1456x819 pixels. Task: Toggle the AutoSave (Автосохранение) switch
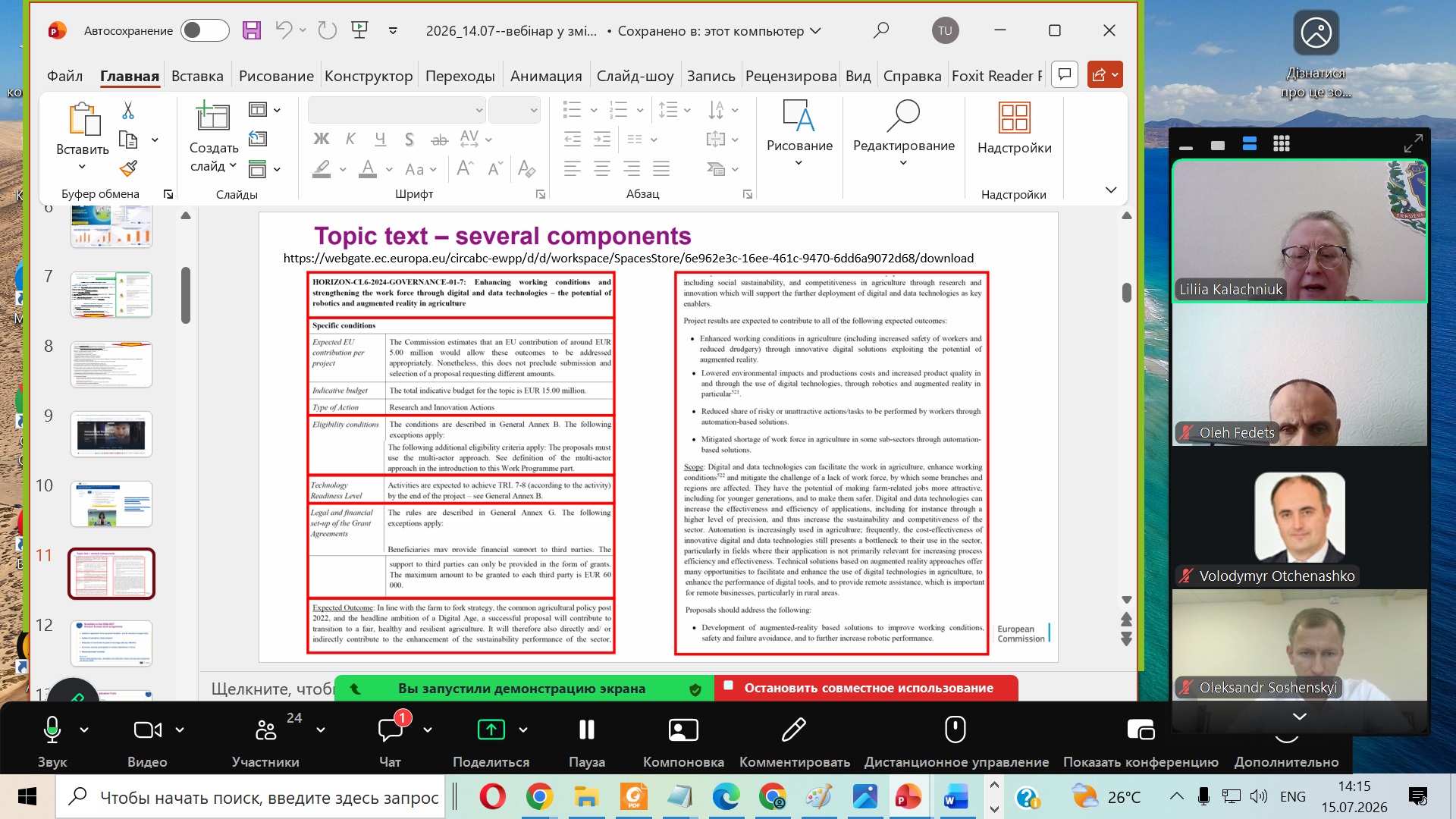[205, 30]
